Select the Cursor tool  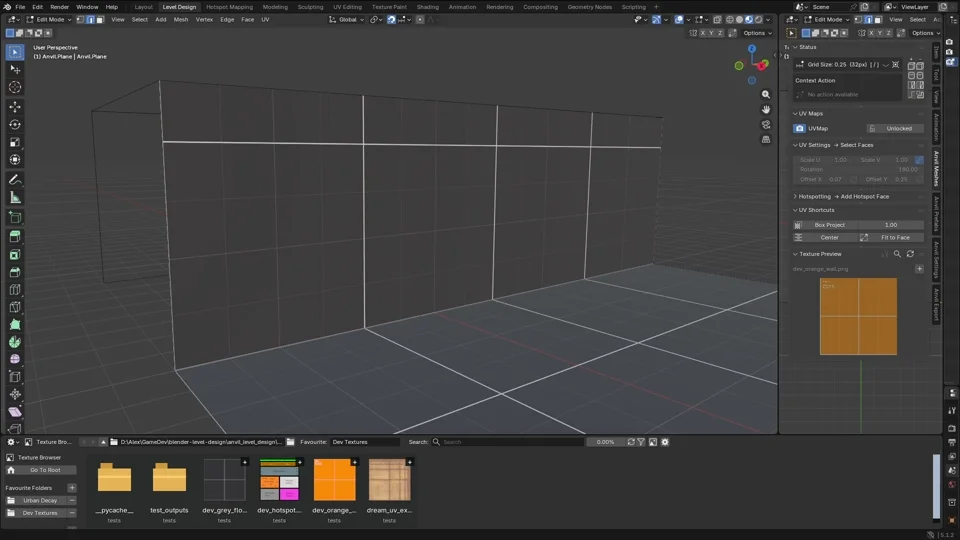(x=15, y=87)
